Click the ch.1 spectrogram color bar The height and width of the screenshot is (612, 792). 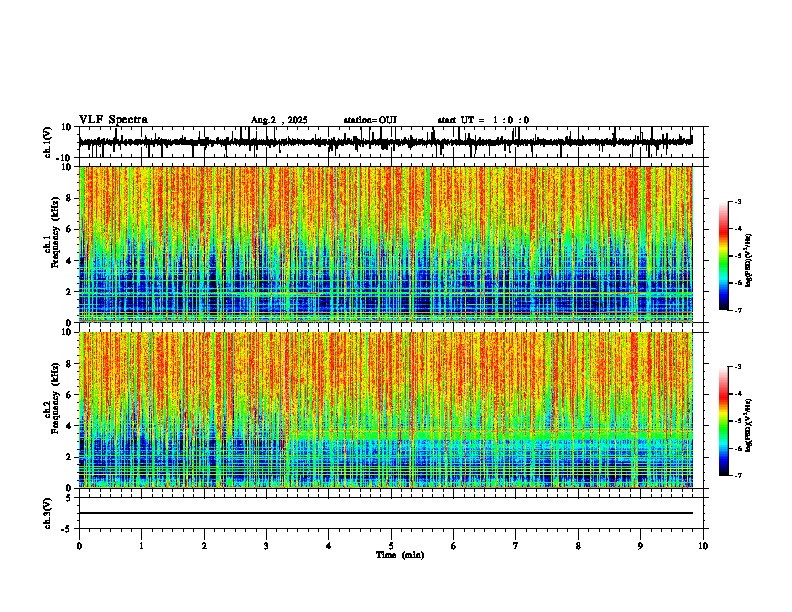coord(723,256)
